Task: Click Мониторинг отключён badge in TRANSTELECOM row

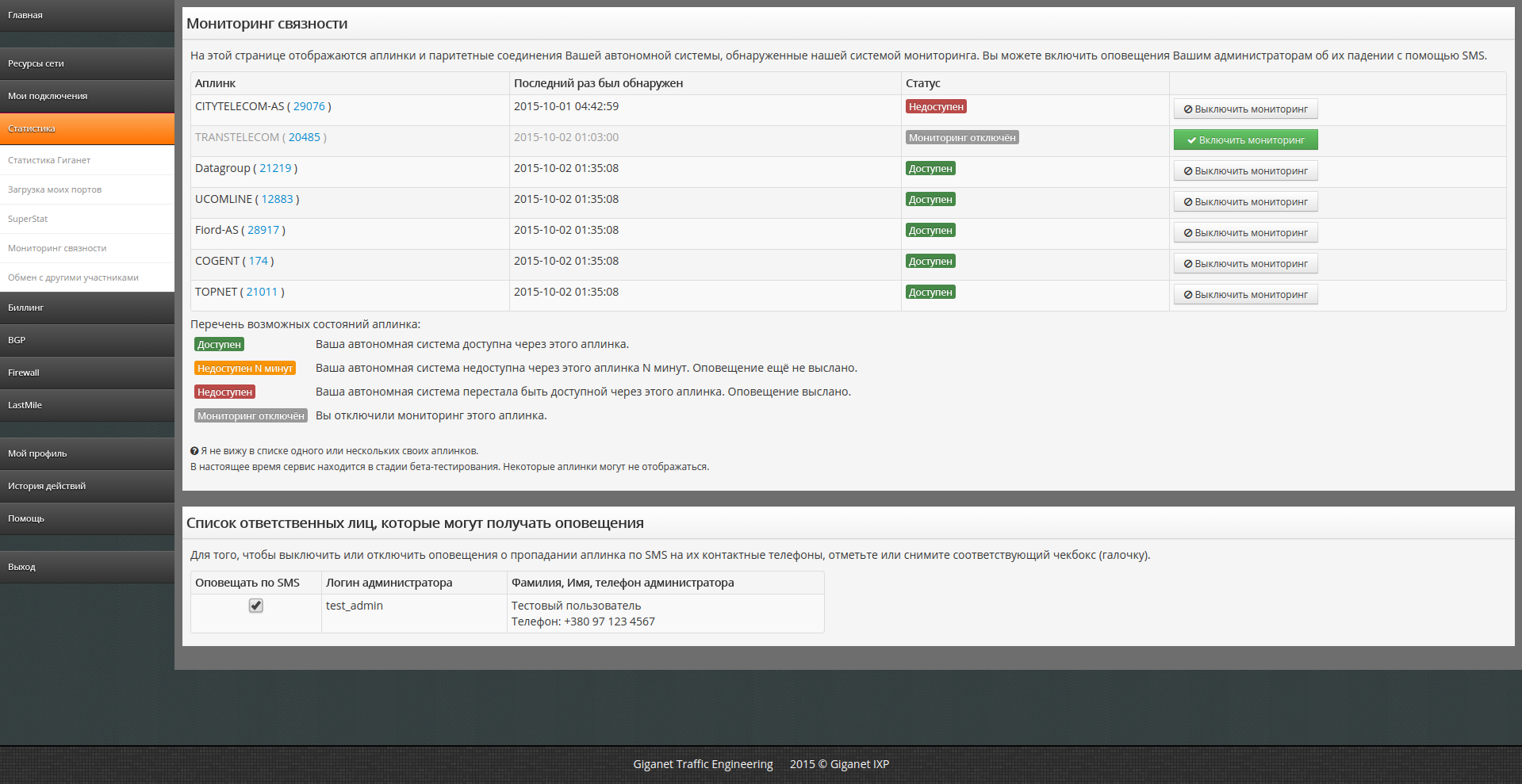Action: [x=962, y=137]
